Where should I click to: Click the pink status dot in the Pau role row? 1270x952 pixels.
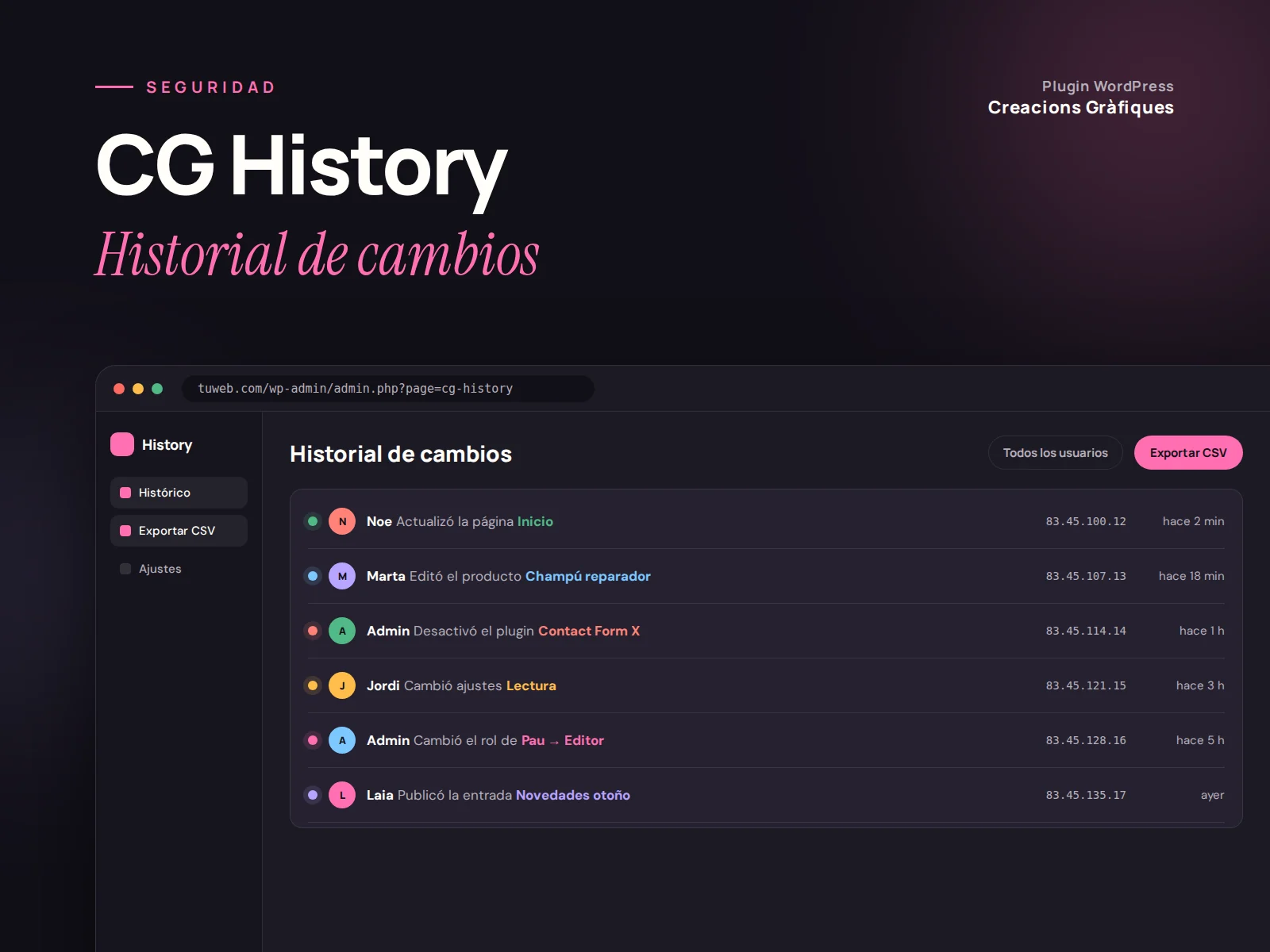[x=313, y=740]
